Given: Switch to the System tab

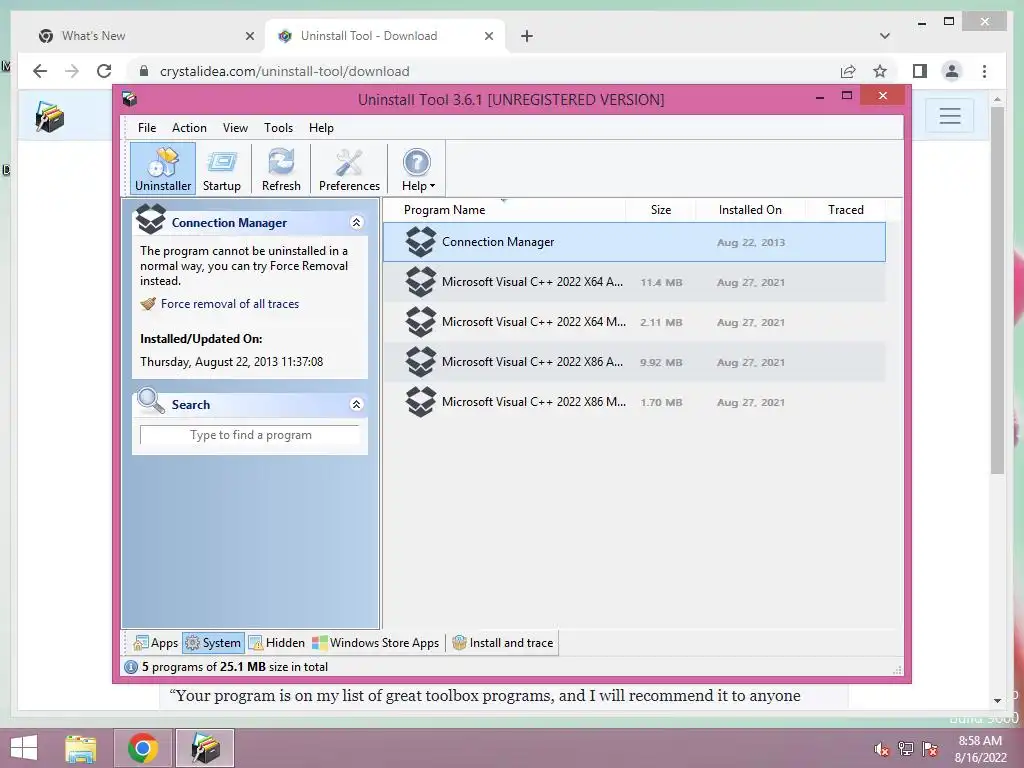Looking at the screenshot, I should 214,643.
